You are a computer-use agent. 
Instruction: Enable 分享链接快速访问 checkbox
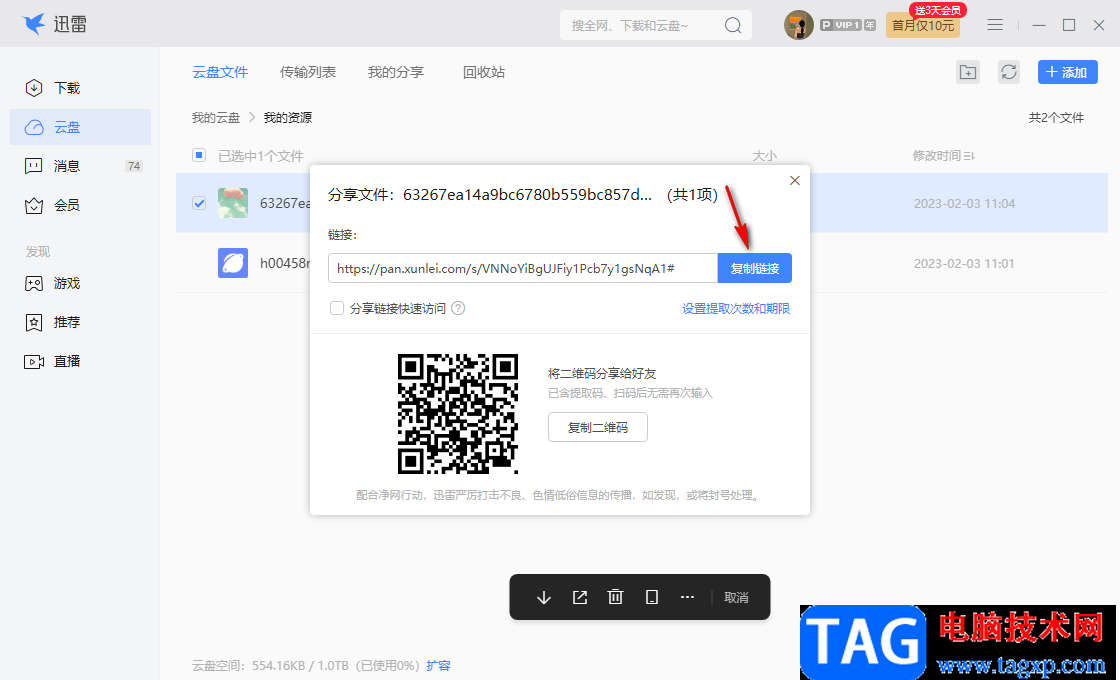[336, 309]
